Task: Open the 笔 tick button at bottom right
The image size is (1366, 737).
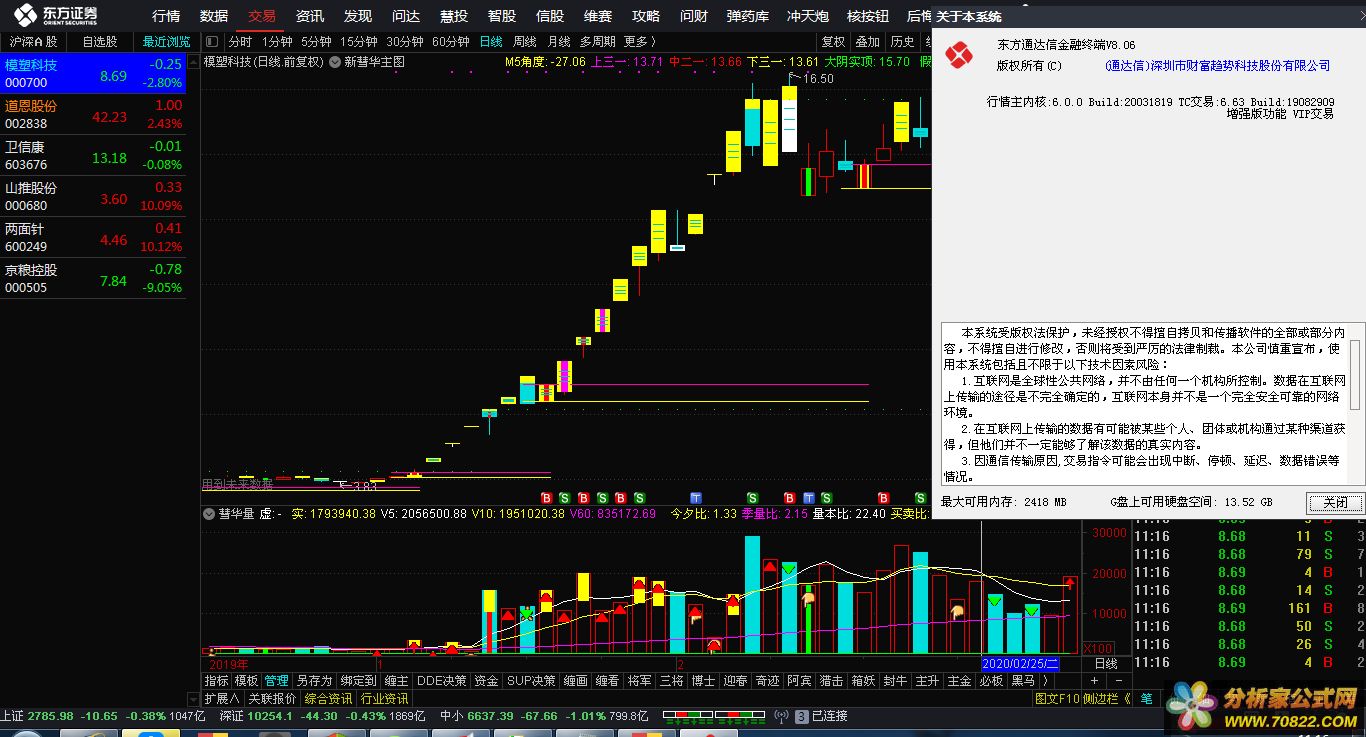Action: tap(1146, 699)
